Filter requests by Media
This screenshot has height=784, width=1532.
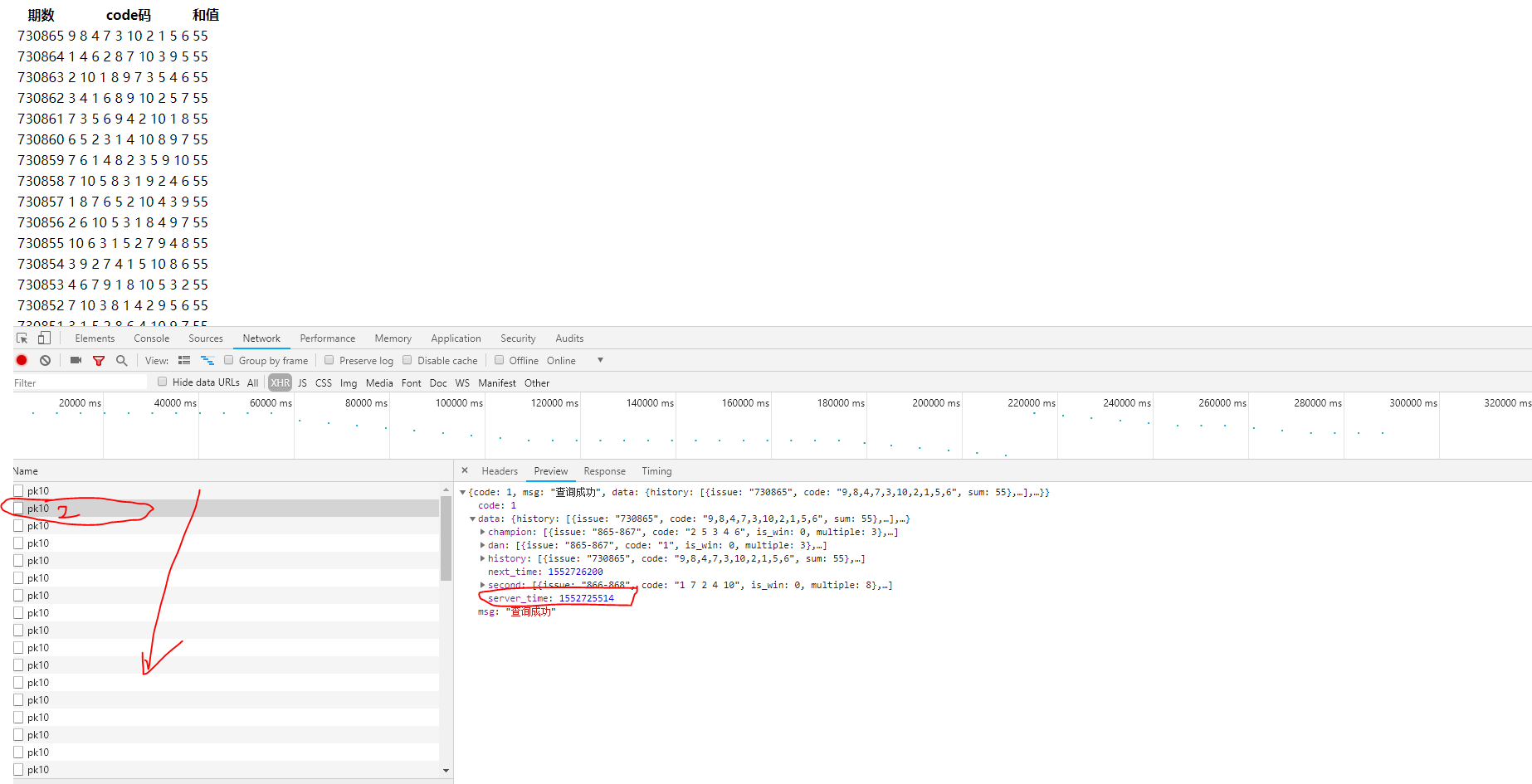point(379,383)
